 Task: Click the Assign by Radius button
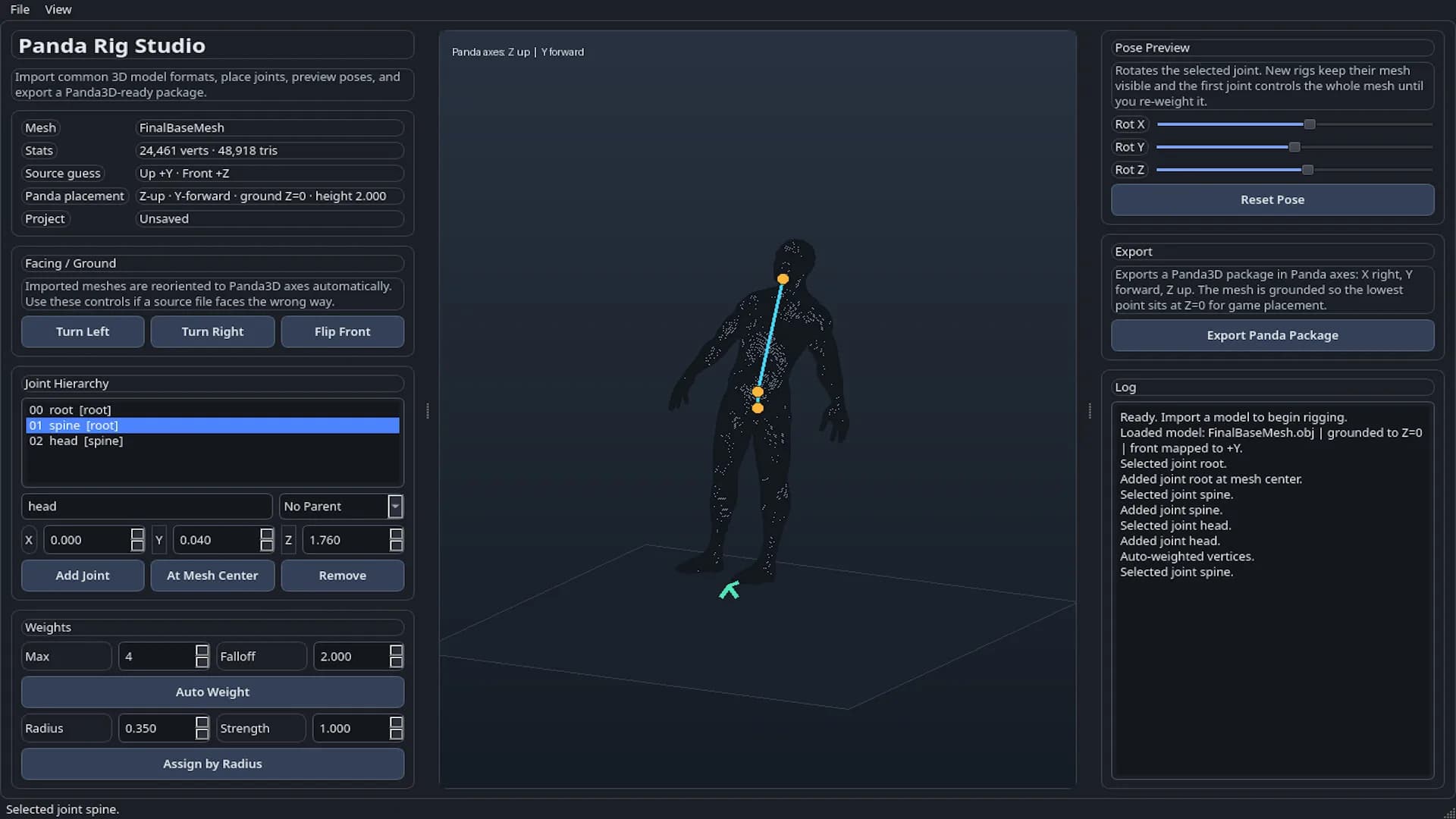pyautogui.click(x=212, y=764)
